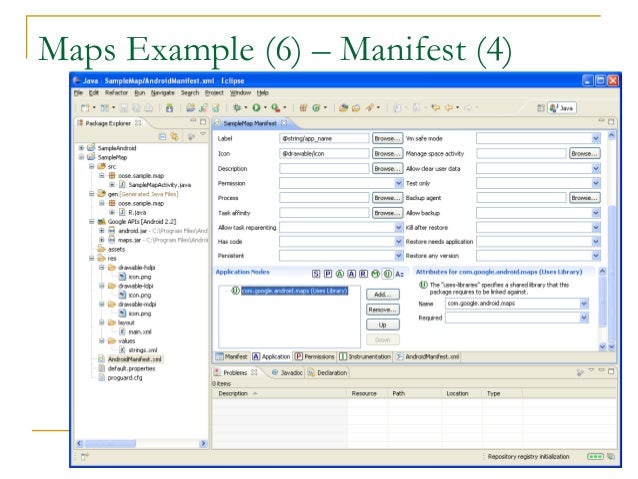The height and width of the screenshot is (479, 638).
Task: Open the Has code dropdown
Action: pos(398,242)
